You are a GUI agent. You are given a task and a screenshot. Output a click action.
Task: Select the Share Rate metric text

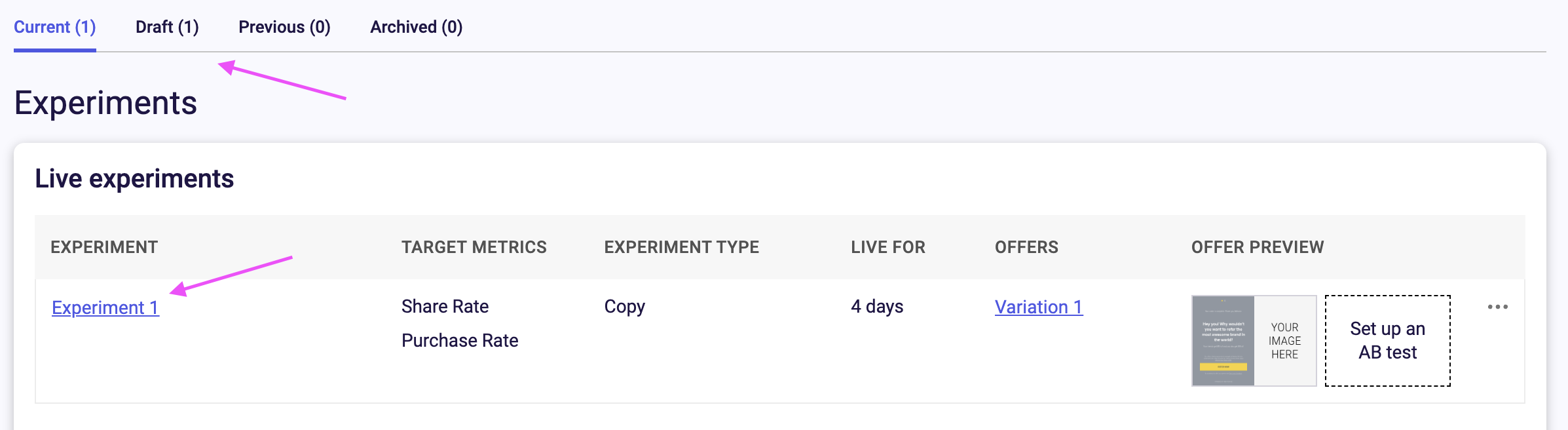pos(445,306)
